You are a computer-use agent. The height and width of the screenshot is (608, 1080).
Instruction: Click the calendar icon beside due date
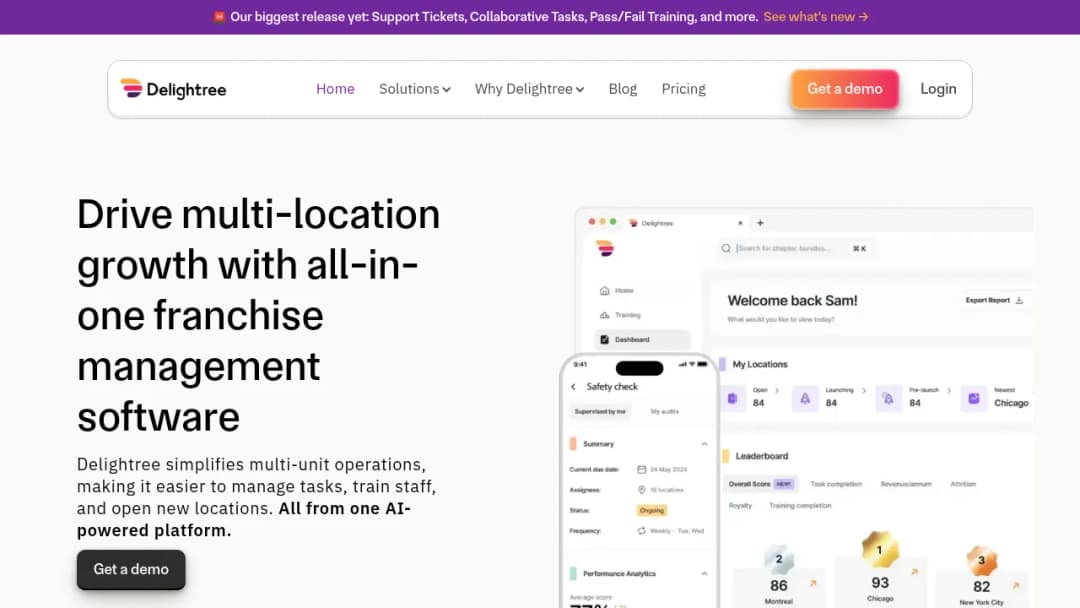pos(641,470)
